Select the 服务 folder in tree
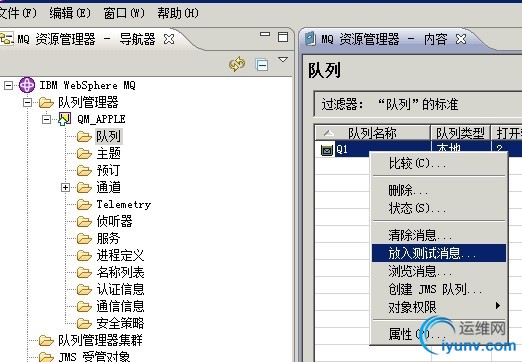Viewport: 522px width, 362px height. pos(108,238)
